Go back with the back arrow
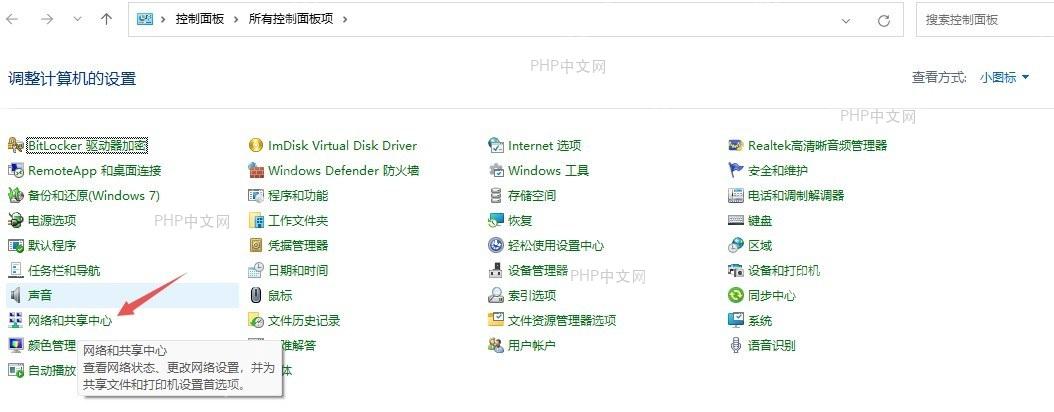Viewport: 1054px width, 412px height. (12, 19)
